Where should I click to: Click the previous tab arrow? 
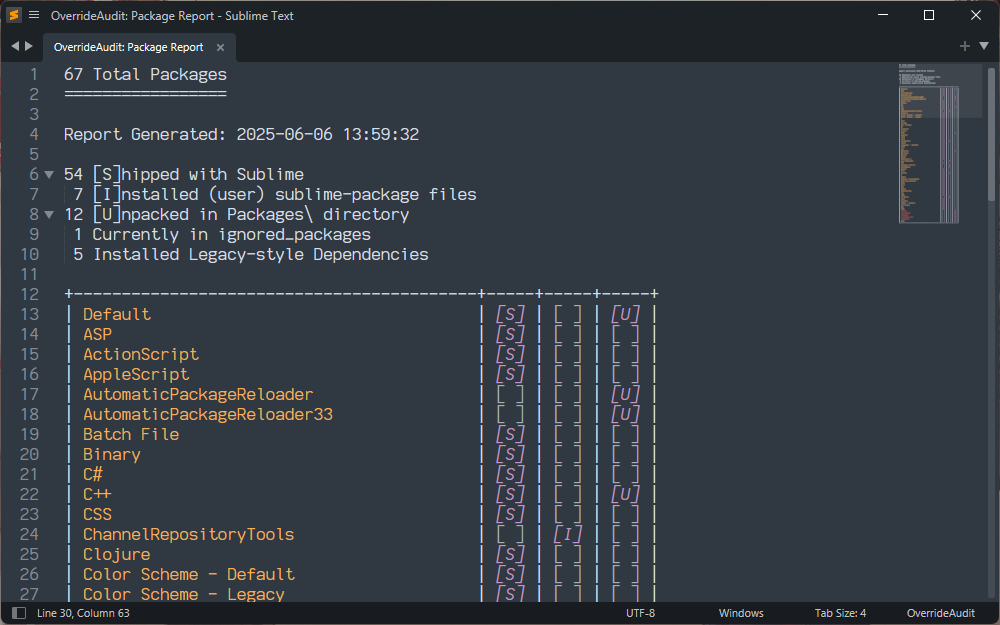point(15,47)
